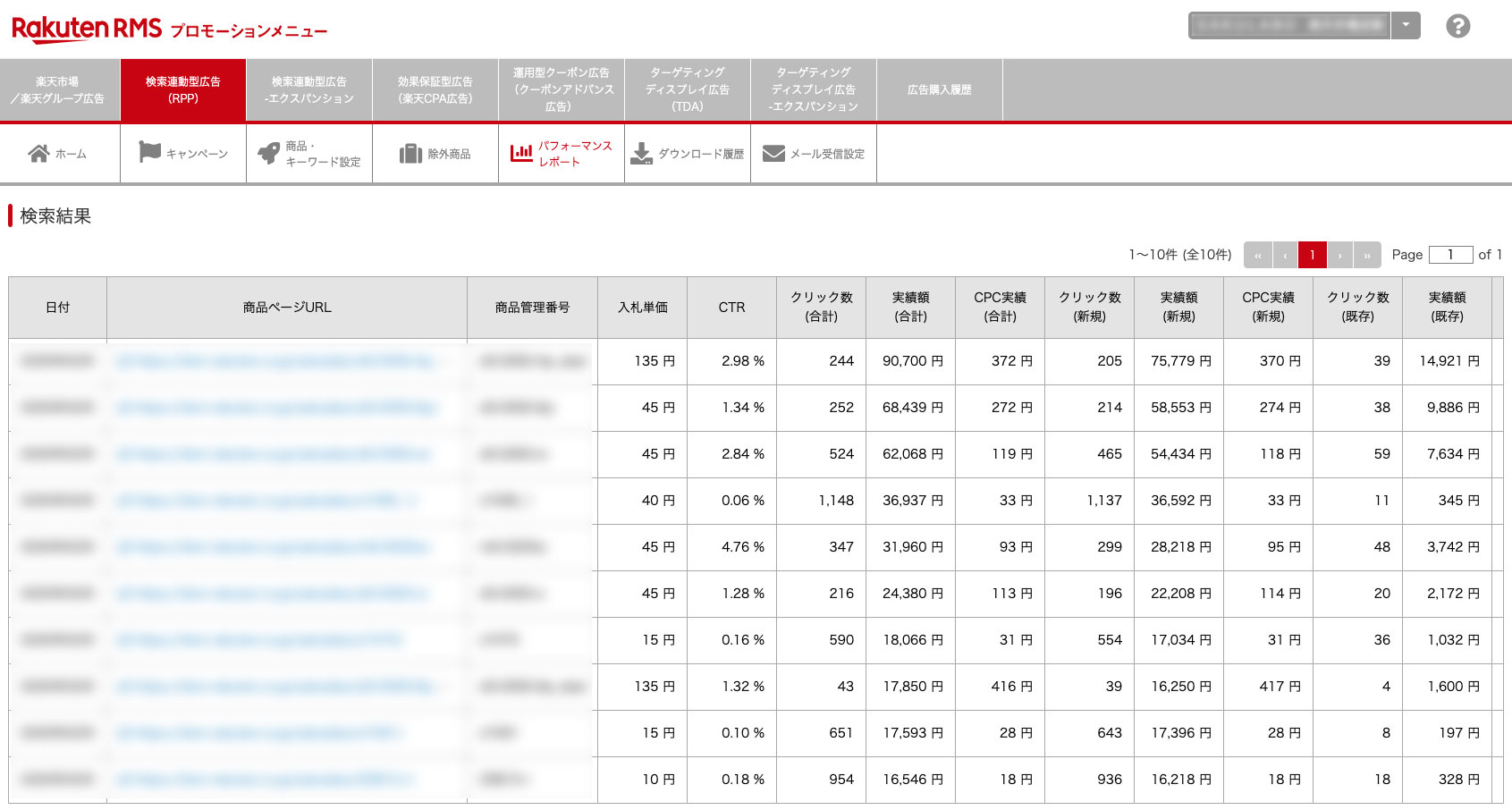Click the Page number input field
Image resolution: width=1512 pixels, height=810 pixels.
(1450, 255)
